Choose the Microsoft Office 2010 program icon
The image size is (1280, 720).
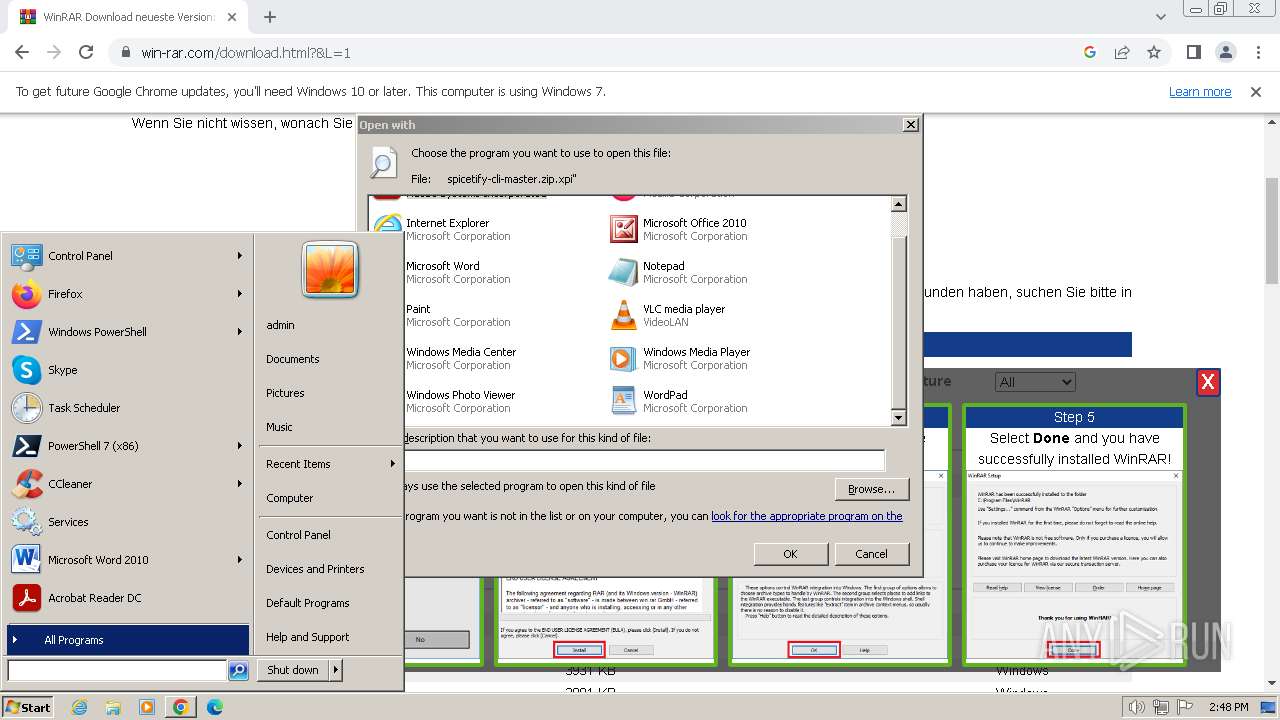pos(624,229)
